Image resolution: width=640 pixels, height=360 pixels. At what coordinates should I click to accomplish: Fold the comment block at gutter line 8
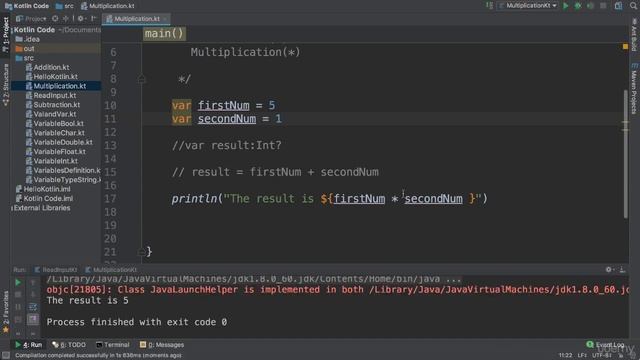[x=141, y=79]
